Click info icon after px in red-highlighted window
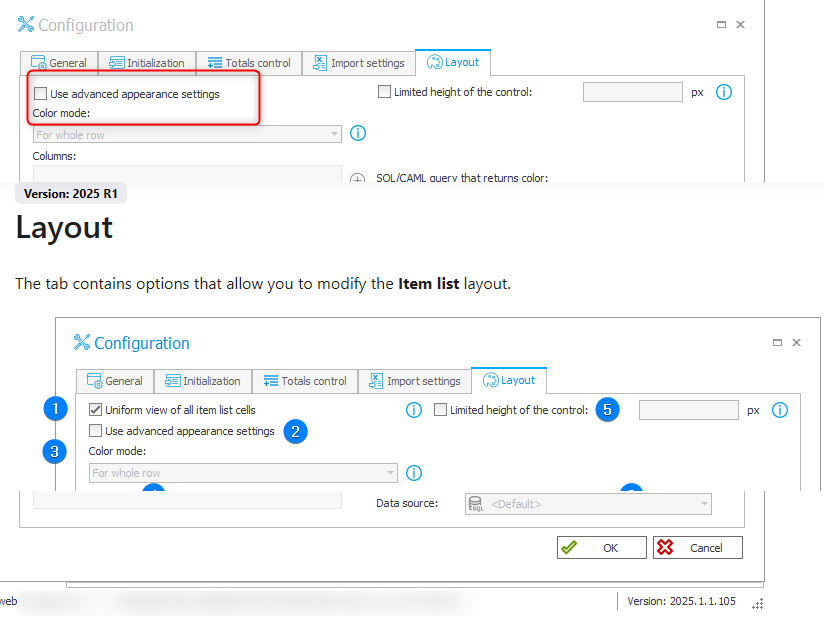Screen dimensions: 829x623 (724, 92)
